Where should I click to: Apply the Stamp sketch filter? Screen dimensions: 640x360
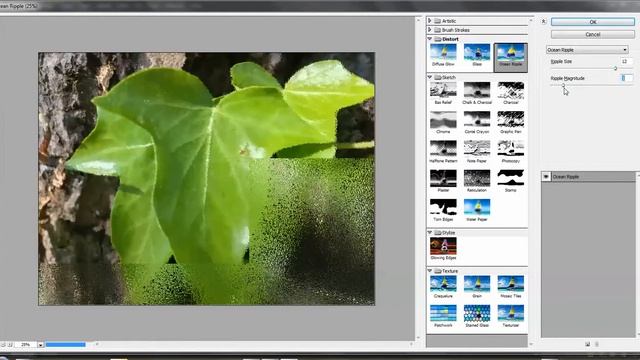tap(511, 181)
